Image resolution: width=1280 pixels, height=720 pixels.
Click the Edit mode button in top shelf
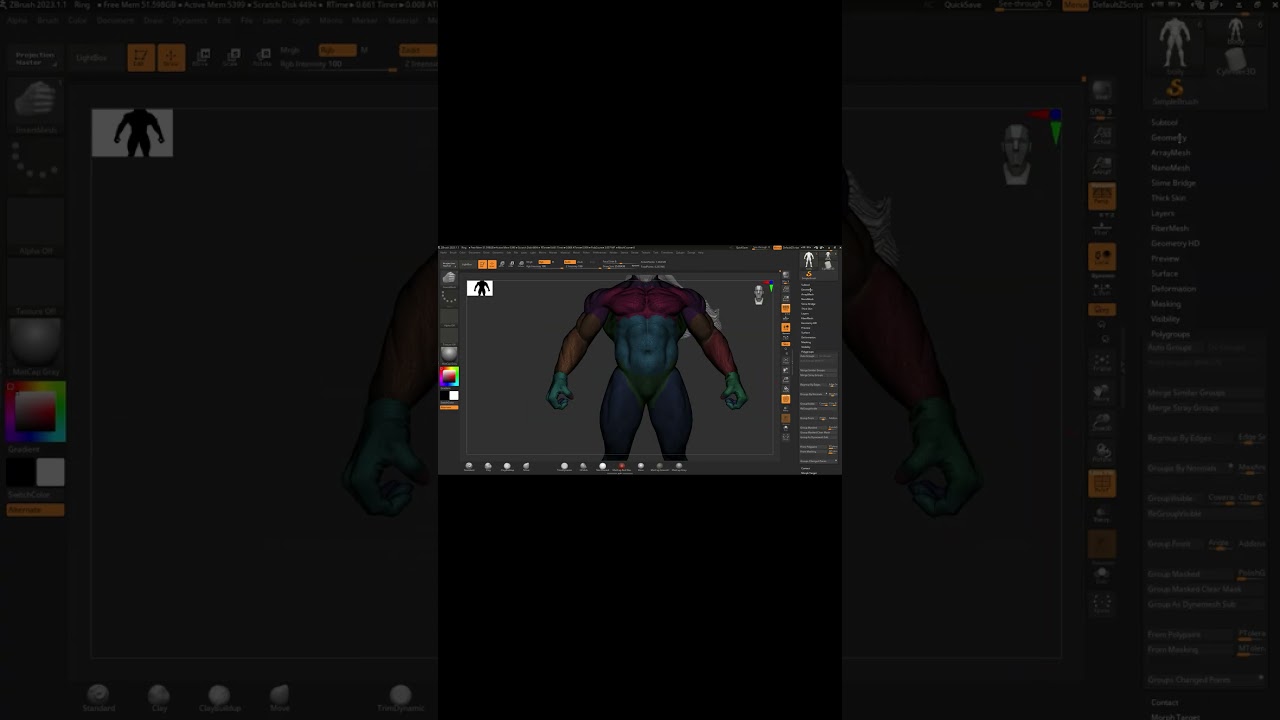coord(140,57)
